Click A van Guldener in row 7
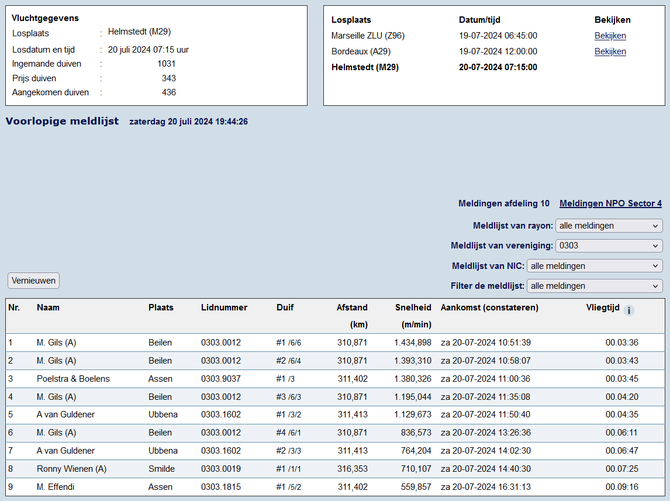 65,451
